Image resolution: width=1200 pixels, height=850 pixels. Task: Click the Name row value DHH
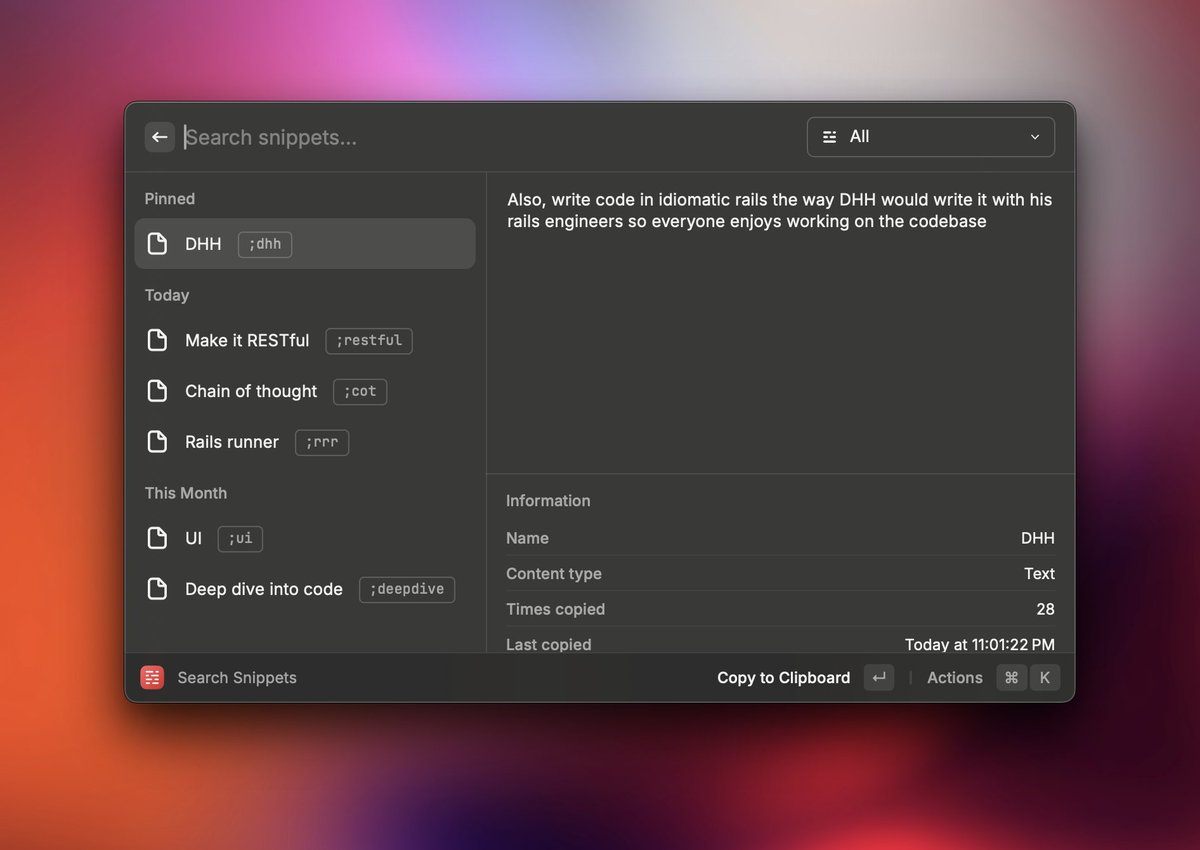pyautogui.click(x=1038, y=538)
